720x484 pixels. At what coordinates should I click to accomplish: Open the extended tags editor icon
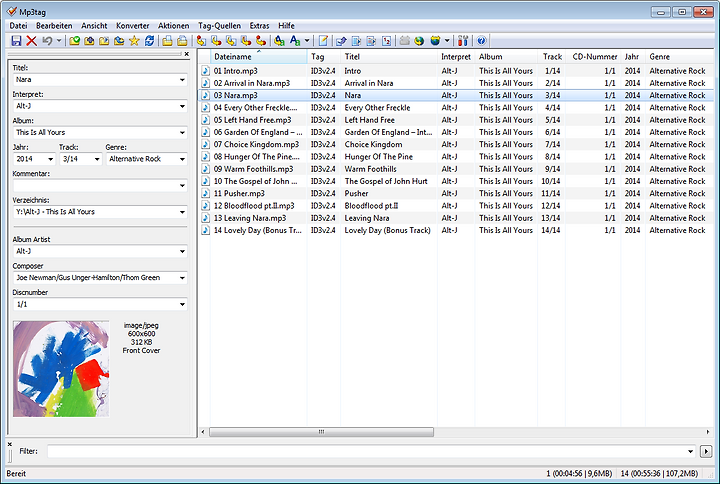point(323,41)
